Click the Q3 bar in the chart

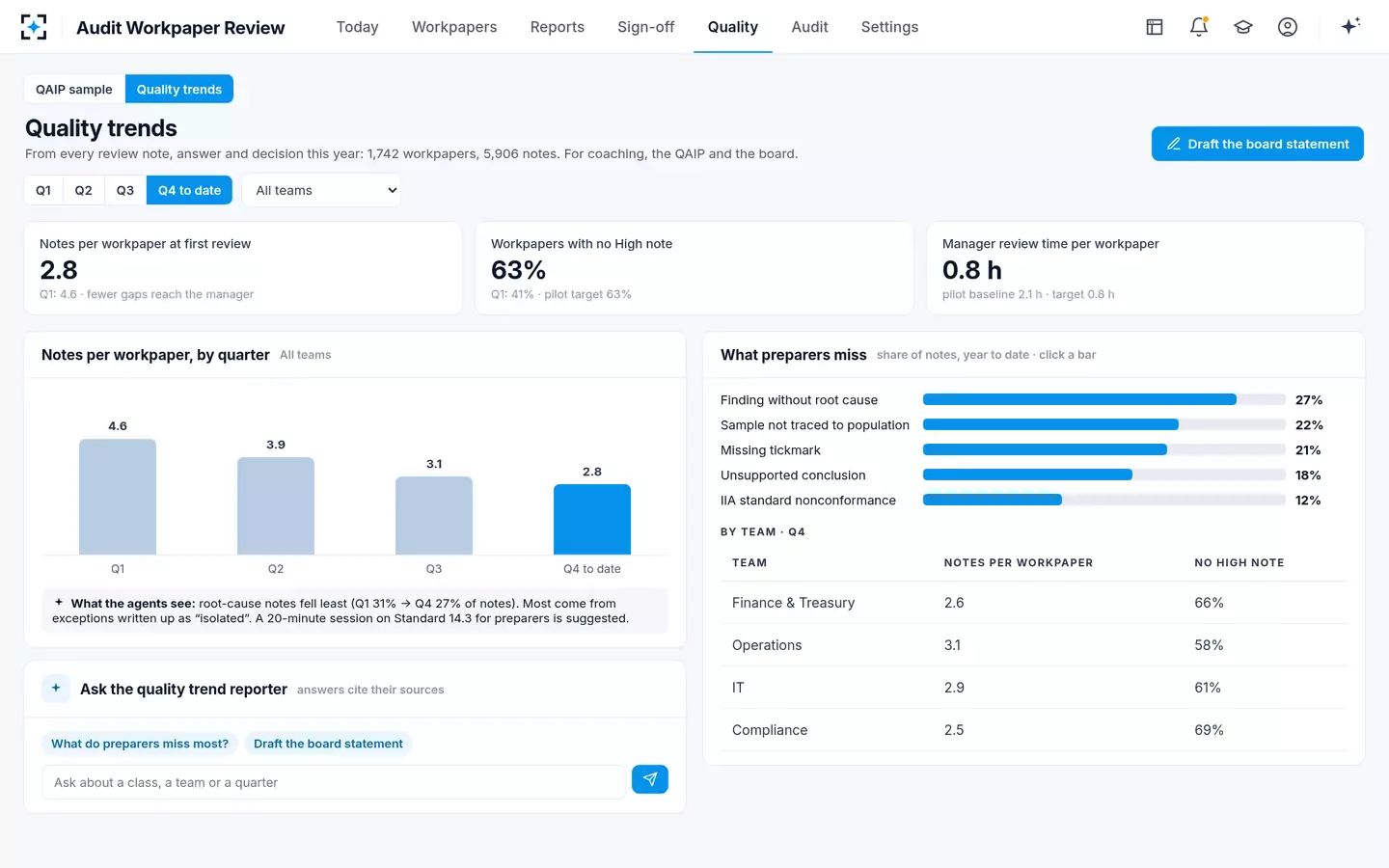[x=434, y=516]
